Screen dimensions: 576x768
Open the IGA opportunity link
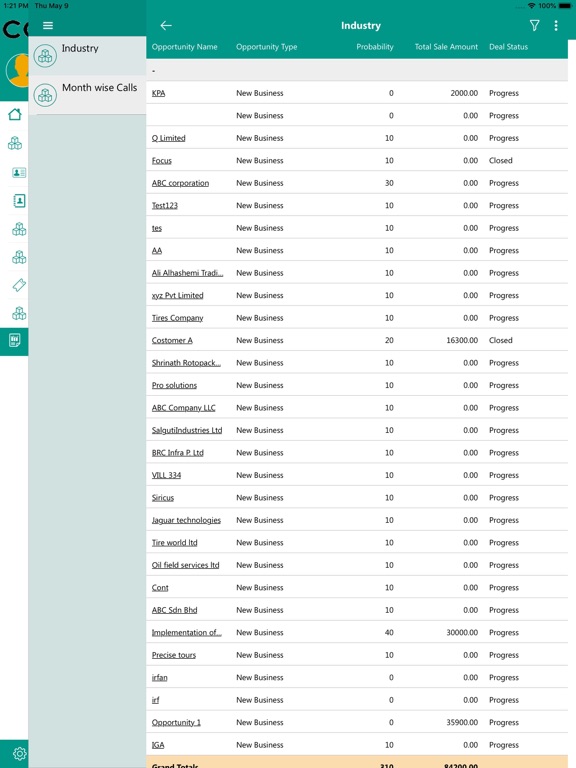coord(158,746)
